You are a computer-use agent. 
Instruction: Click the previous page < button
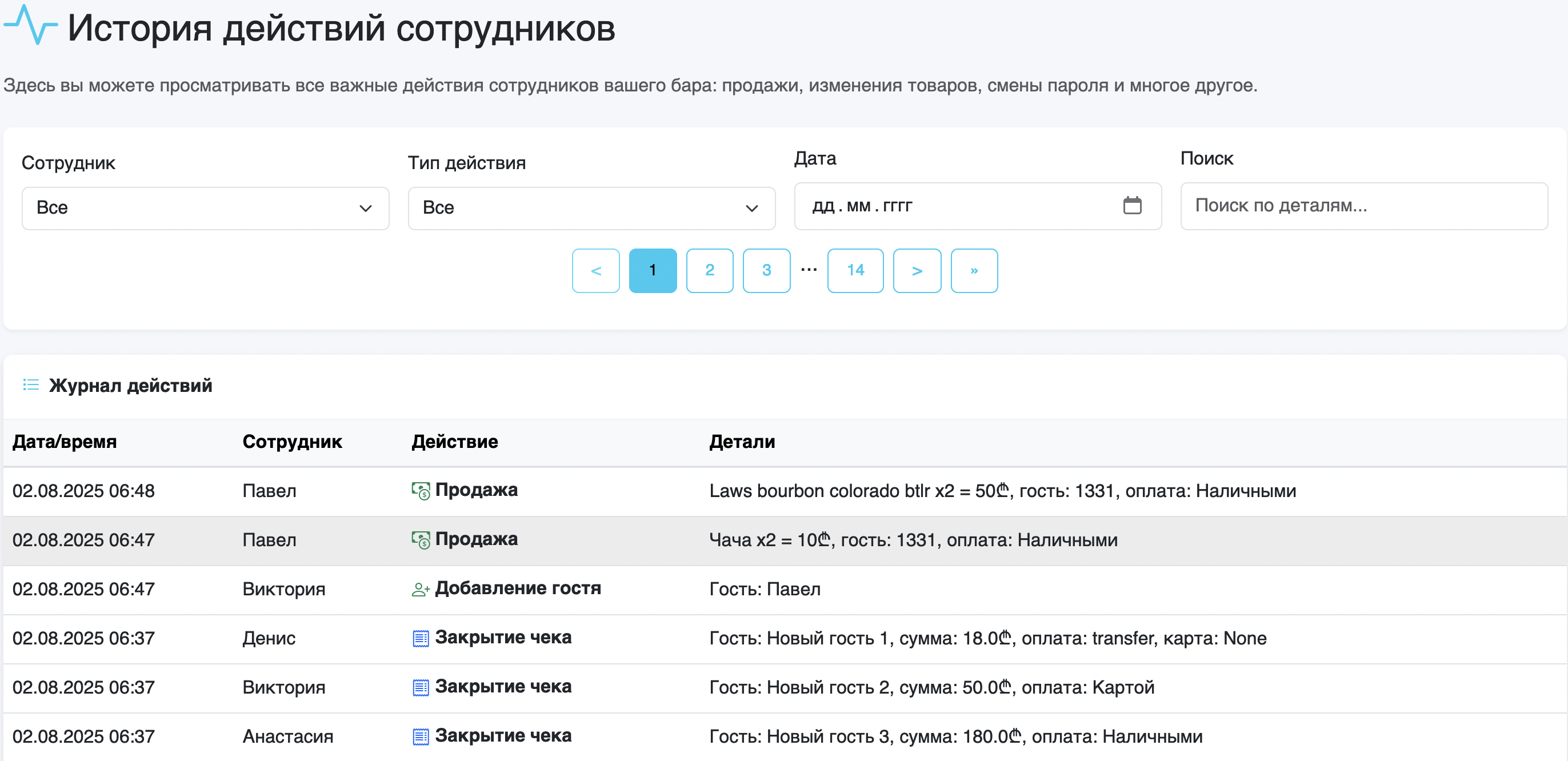pyautogui.click(x=595, y=270)
